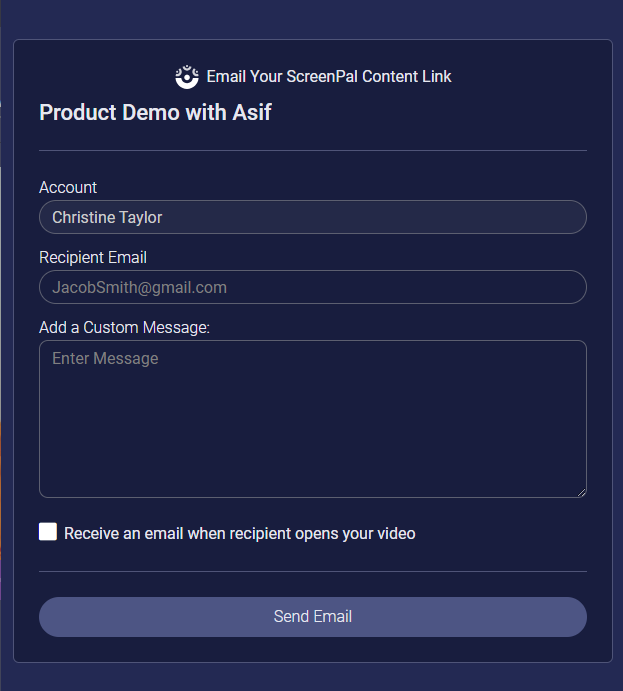The height and width of the screenshot is (691, 623).
Task: Click the ScreenPal logo icon
Action: pyautogui.click(x=187, y=76)
